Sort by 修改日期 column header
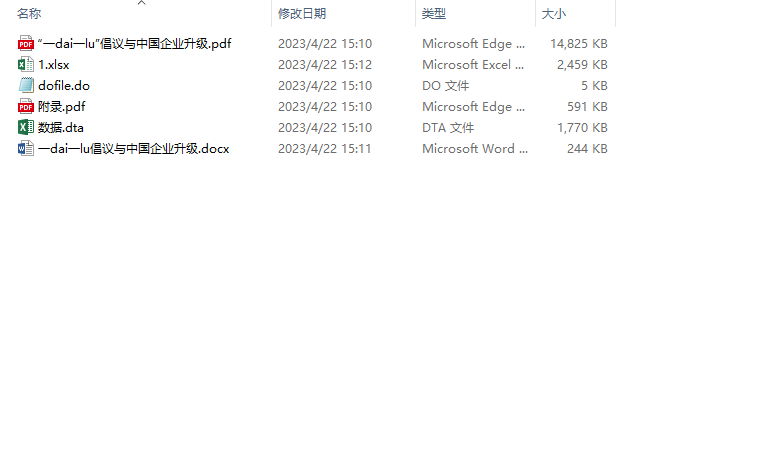Screen dimensions: 765x467 pyautogui.click(x=302, y=14)
